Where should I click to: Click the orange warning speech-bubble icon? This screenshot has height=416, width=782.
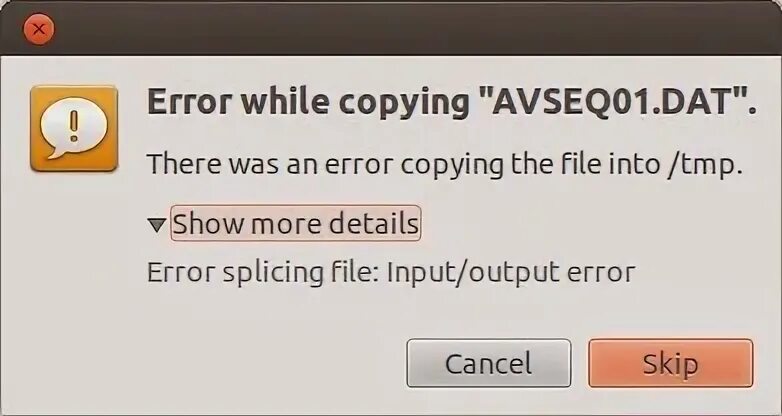click(74, 129)
